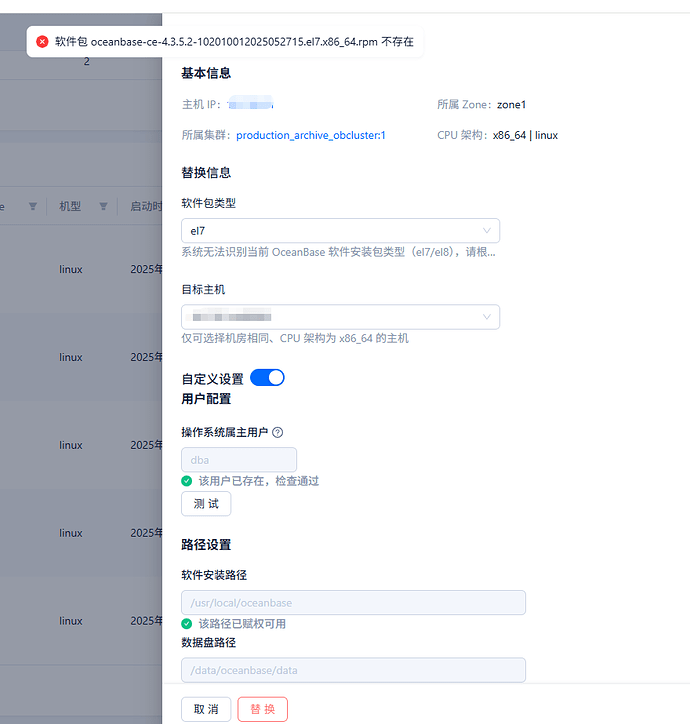Click the 替换信息 heading
Viewport: 690px width, 724px height.
point(206,173)
